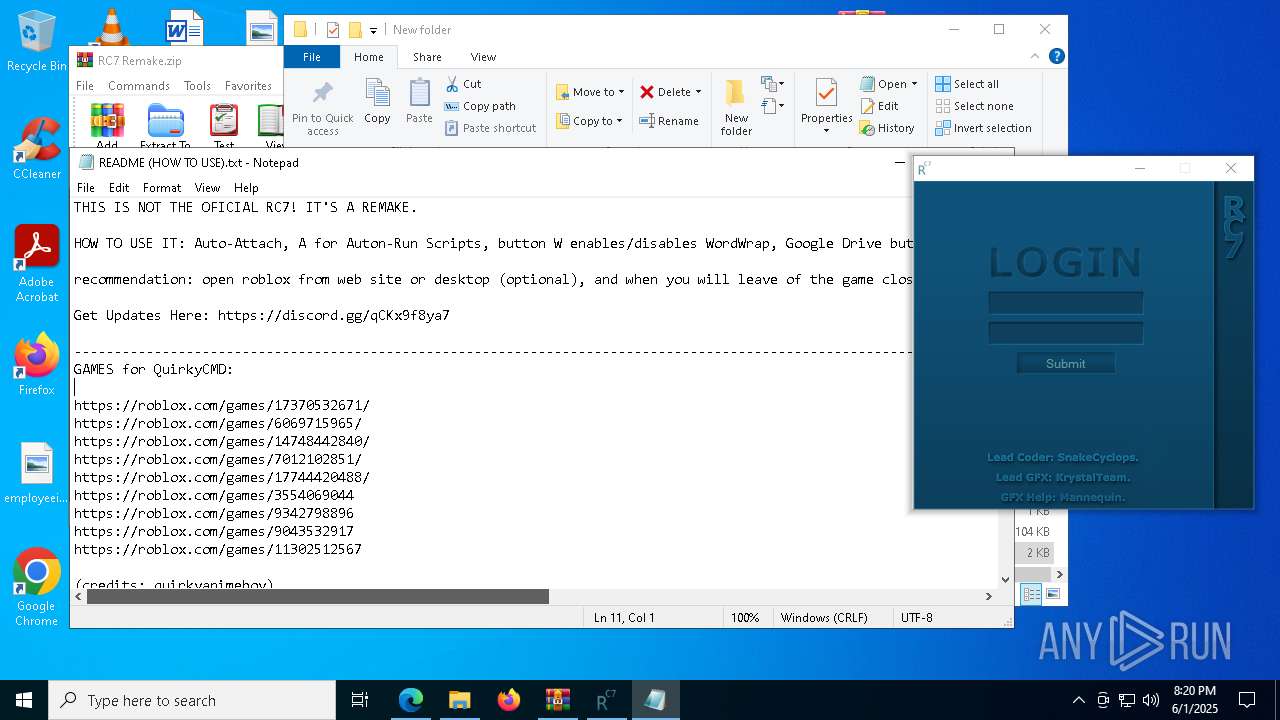Click Invert selection in Explorer ribbon
1280x720 pixels.
983,128
